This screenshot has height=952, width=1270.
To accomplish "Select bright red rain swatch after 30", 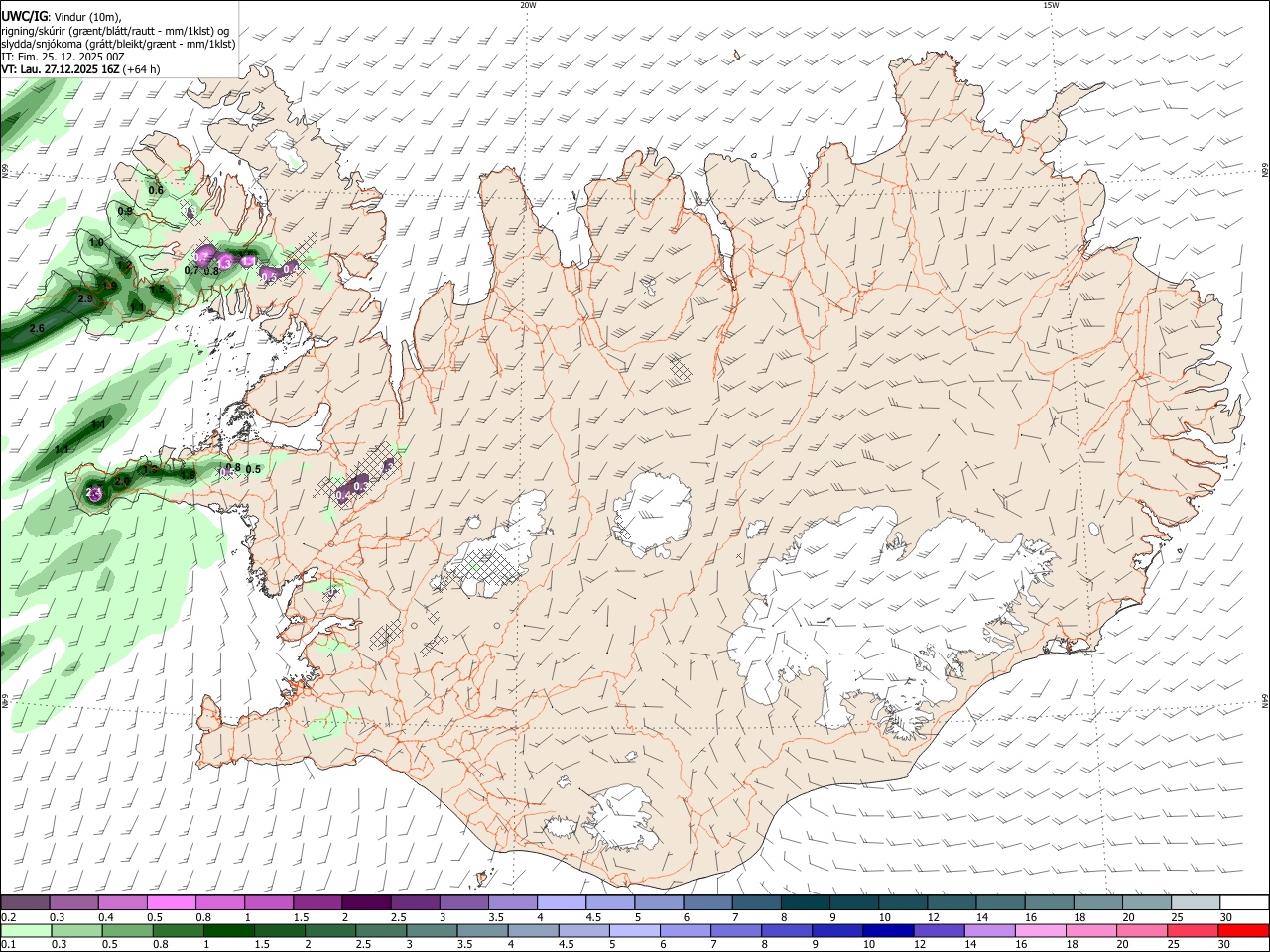I will pos(1242,930).
